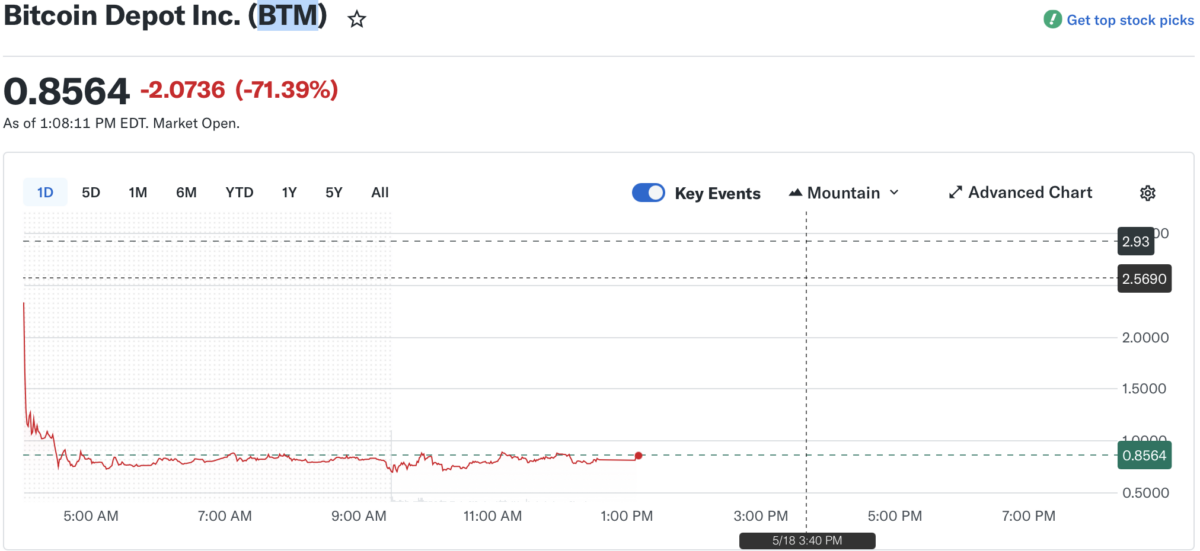
Task: Click the 3:00 PM time axis label
Action: click(x=759, y=516)
